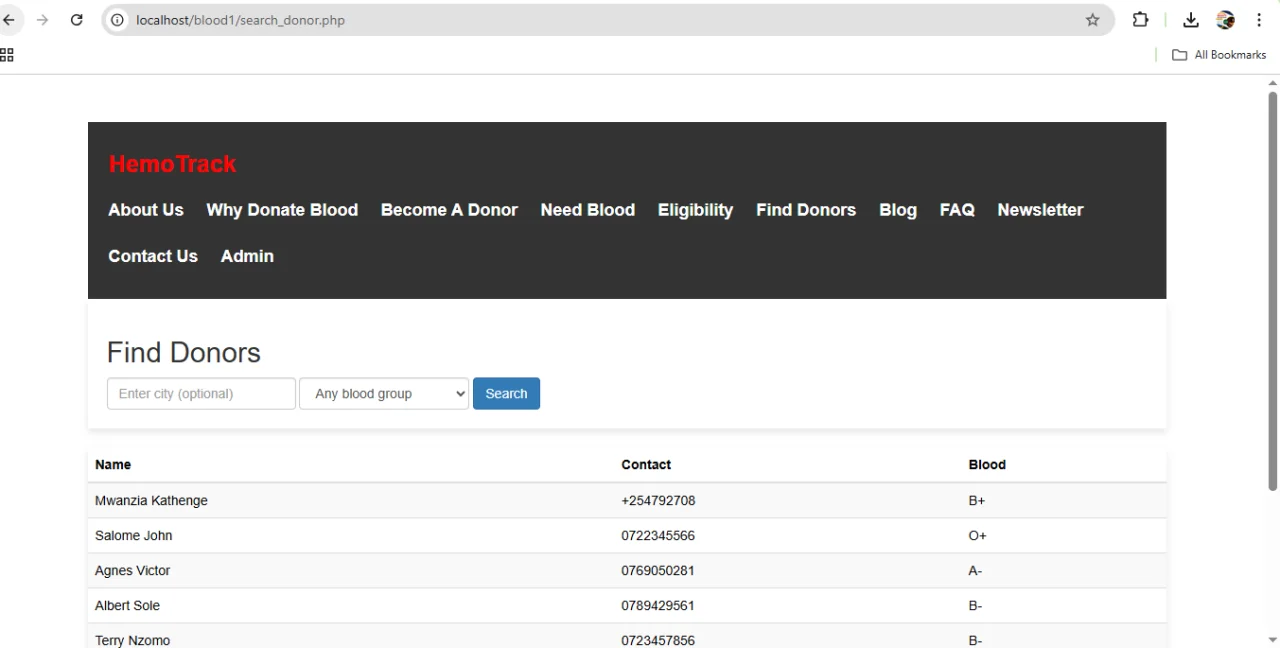
Task: Click the Find Donors page heading
Action: [x=184, y=352]
